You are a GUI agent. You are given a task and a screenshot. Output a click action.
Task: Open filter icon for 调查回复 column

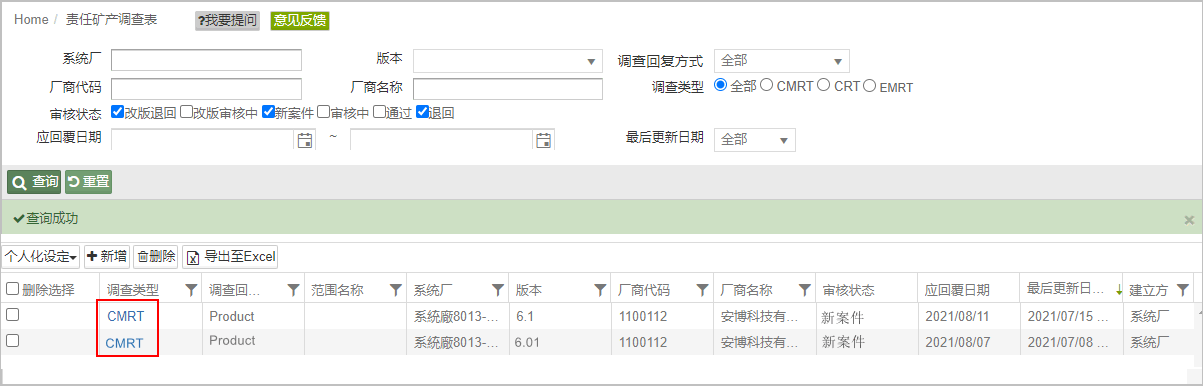pos(293,290)
